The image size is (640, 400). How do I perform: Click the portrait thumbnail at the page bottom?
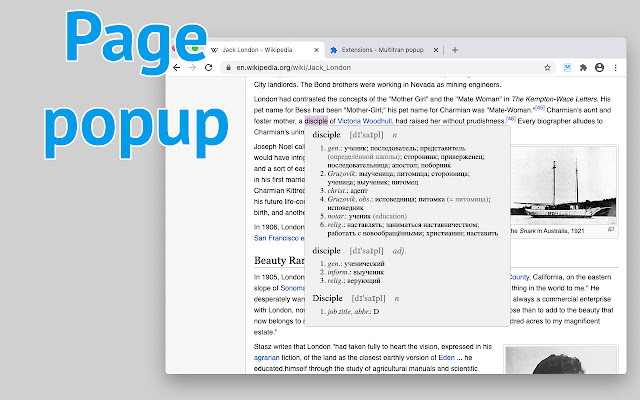point(560,360)
